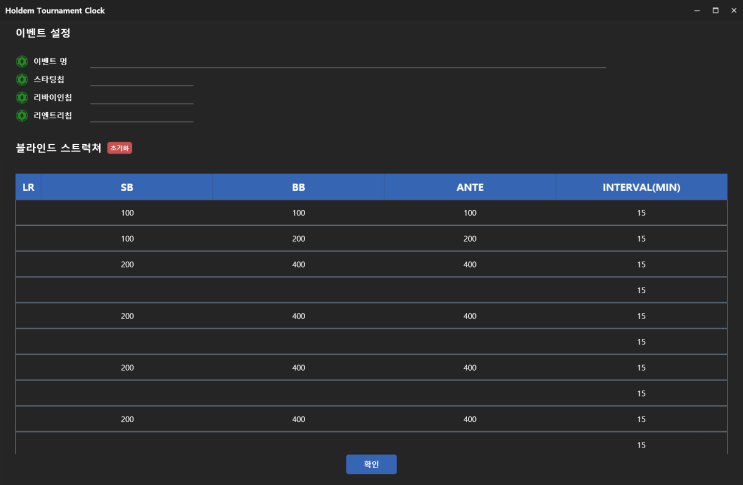Select the ANTE column header
Viewport: 743px width, 485px height.
(470, 187)
